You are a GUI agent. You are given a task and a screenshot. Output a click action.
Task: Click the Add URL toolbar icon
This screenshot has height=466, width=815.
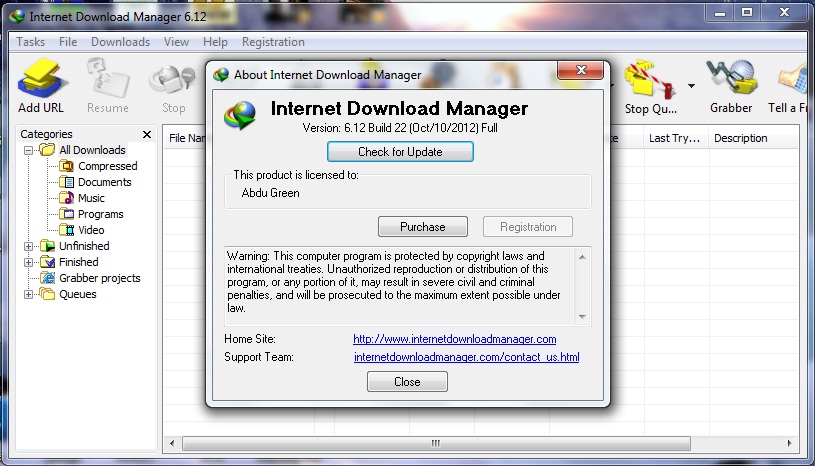[x=42, y=79]
